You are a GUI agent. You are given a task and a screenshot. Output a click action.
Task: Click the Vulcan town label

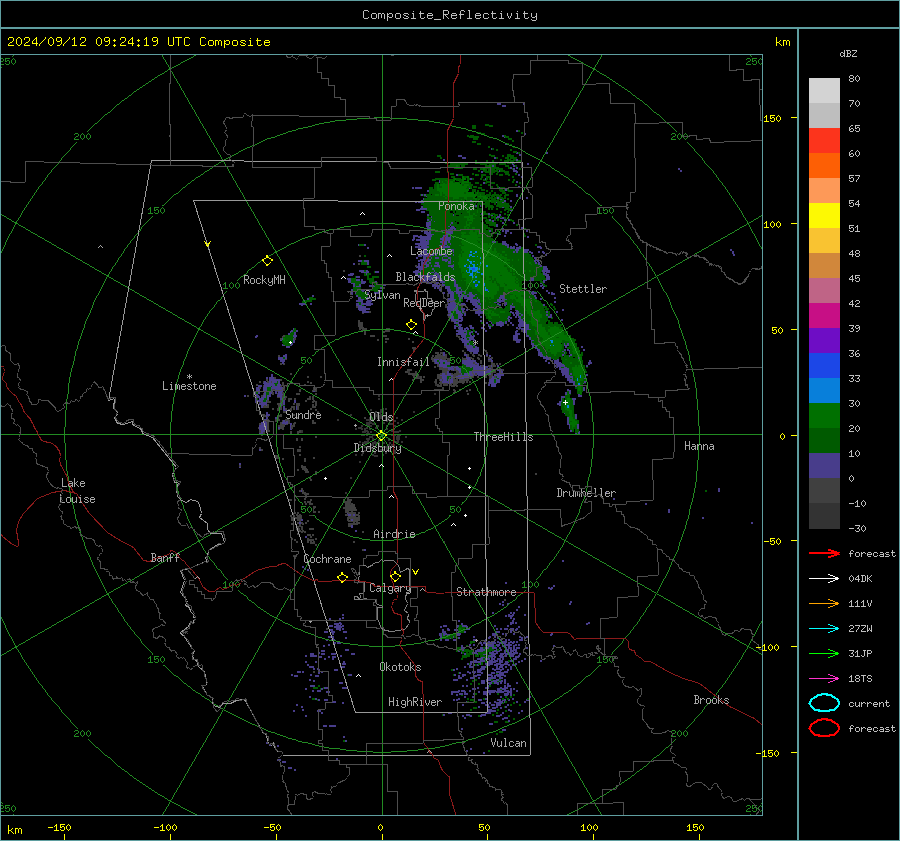pyautogui.click(x=508, y=743)
